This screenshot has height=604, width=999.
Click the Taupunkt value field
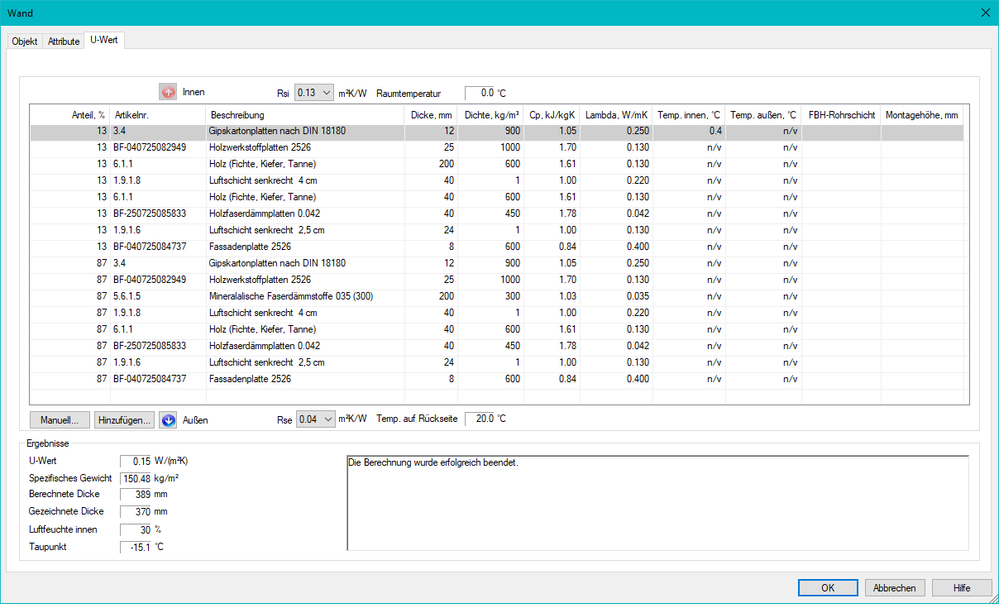point(136,547)
